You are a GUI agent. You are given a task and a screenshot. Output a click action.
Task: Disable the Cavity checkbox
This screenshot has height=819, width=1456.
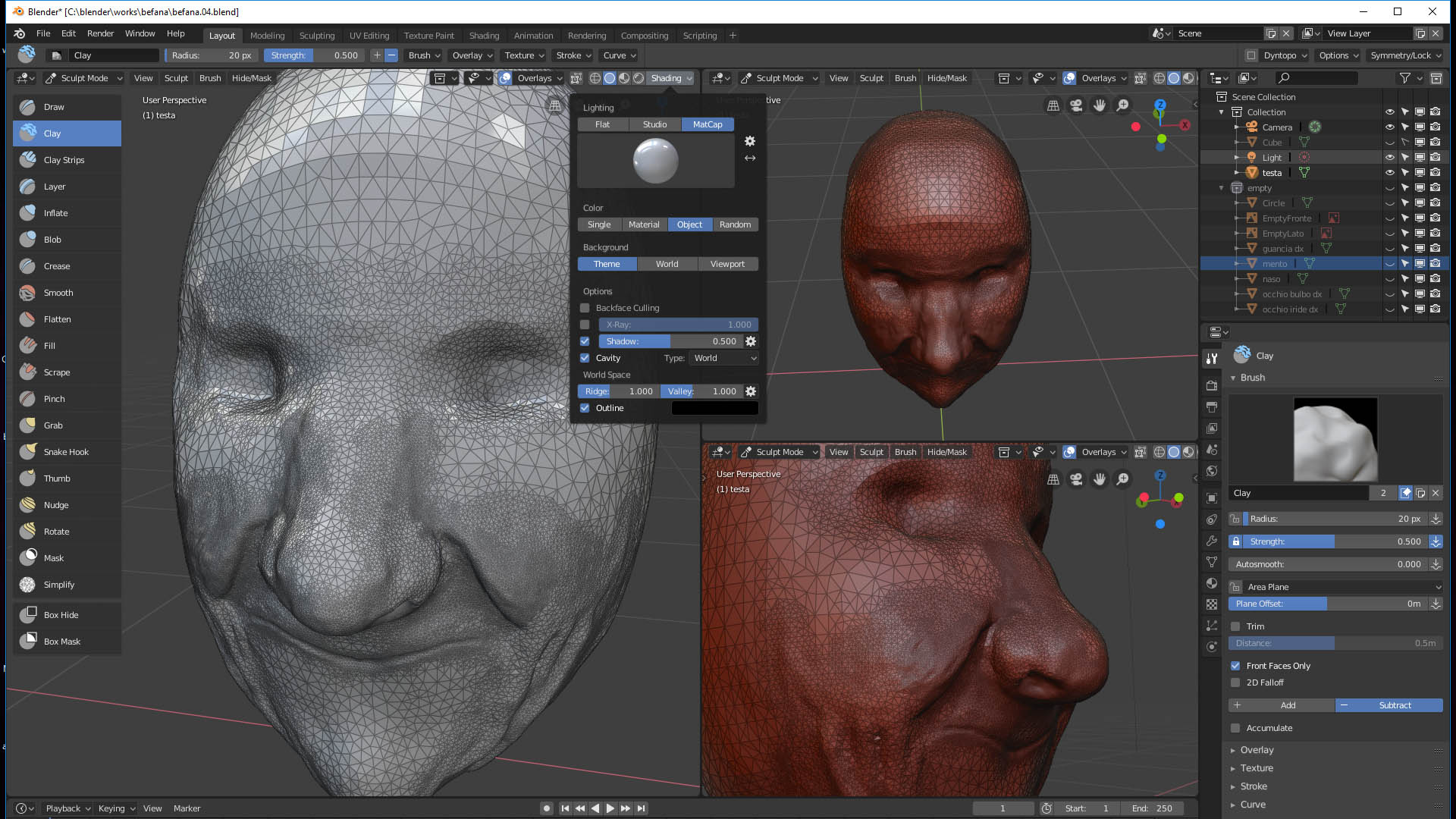coord(585,358)
